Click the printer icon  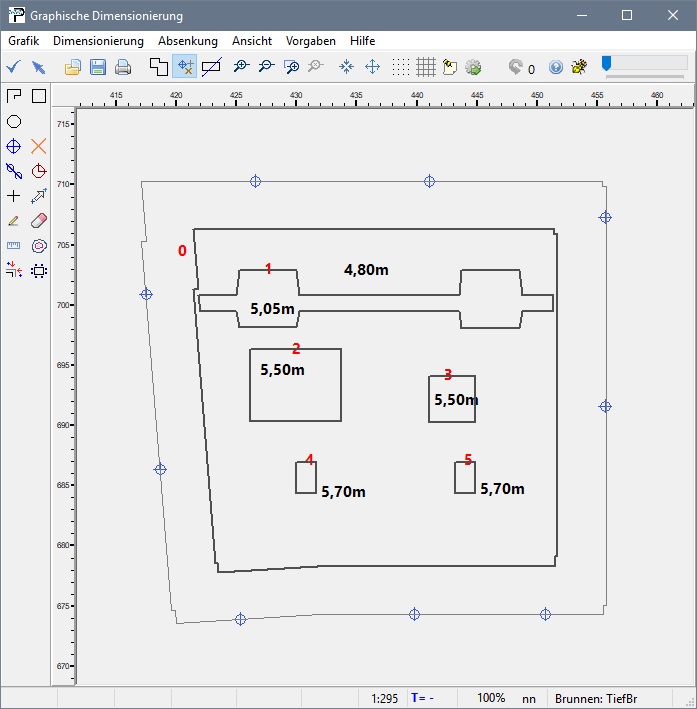coord(123,67)
